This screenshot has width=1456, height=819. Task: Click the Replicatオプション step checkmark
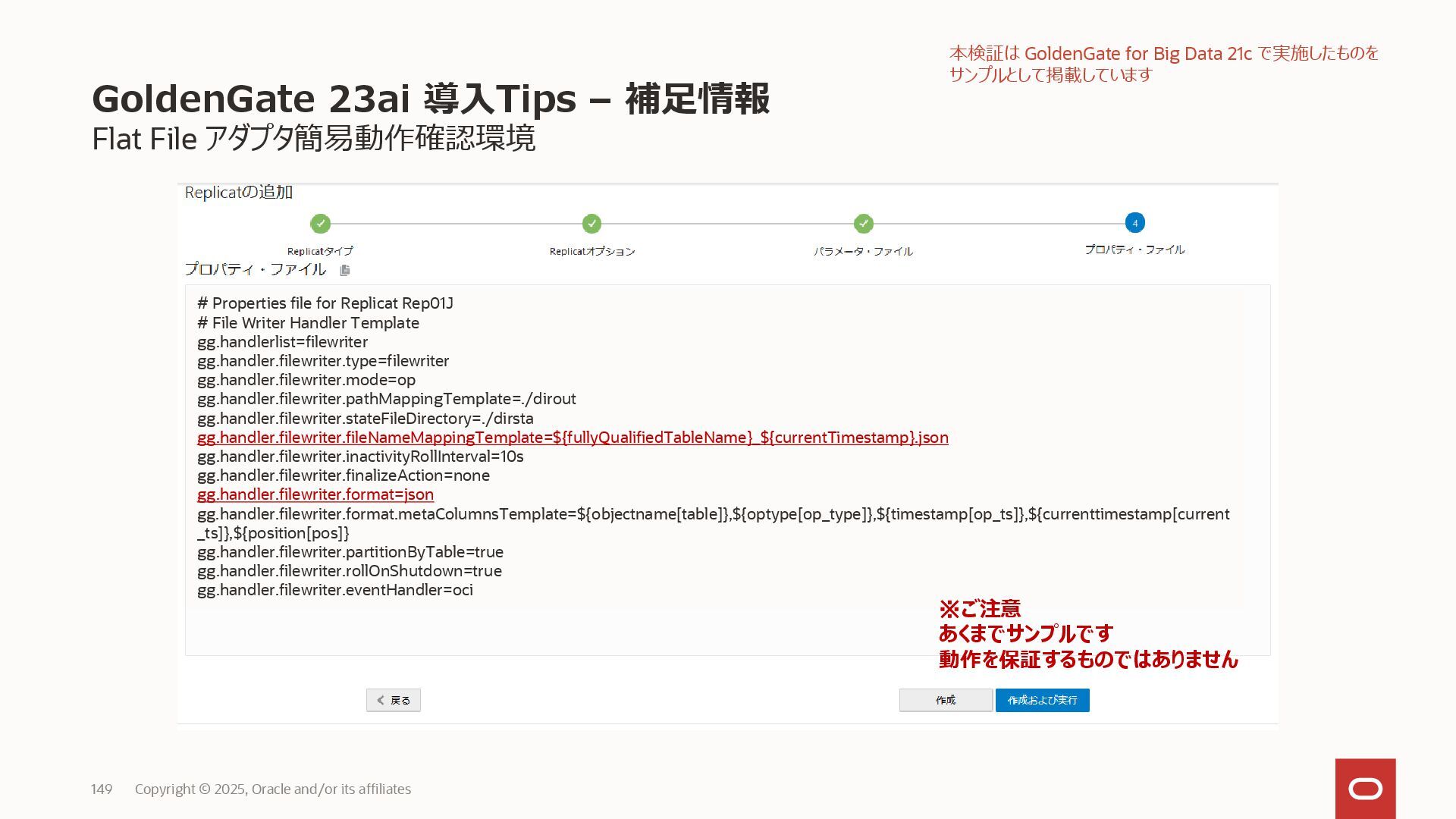(x=591, y=224)
